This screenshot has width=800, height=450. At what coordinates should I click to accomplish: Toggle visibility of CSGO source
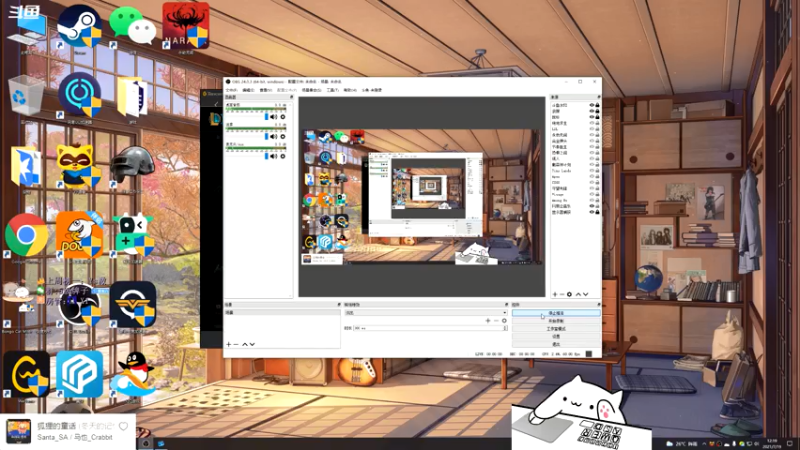point(592,182)
